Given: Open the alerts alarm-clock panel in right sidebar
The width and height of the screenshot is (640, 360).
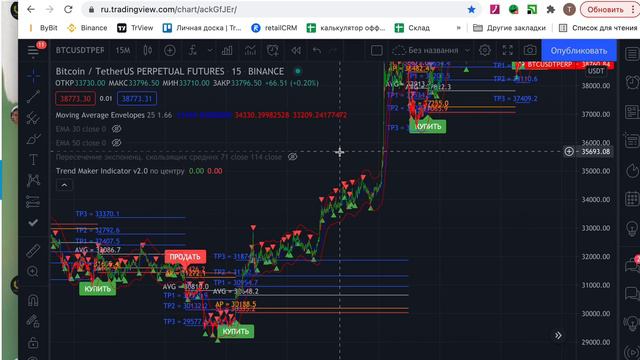Looking at the screenshot, I should (632, 82).
